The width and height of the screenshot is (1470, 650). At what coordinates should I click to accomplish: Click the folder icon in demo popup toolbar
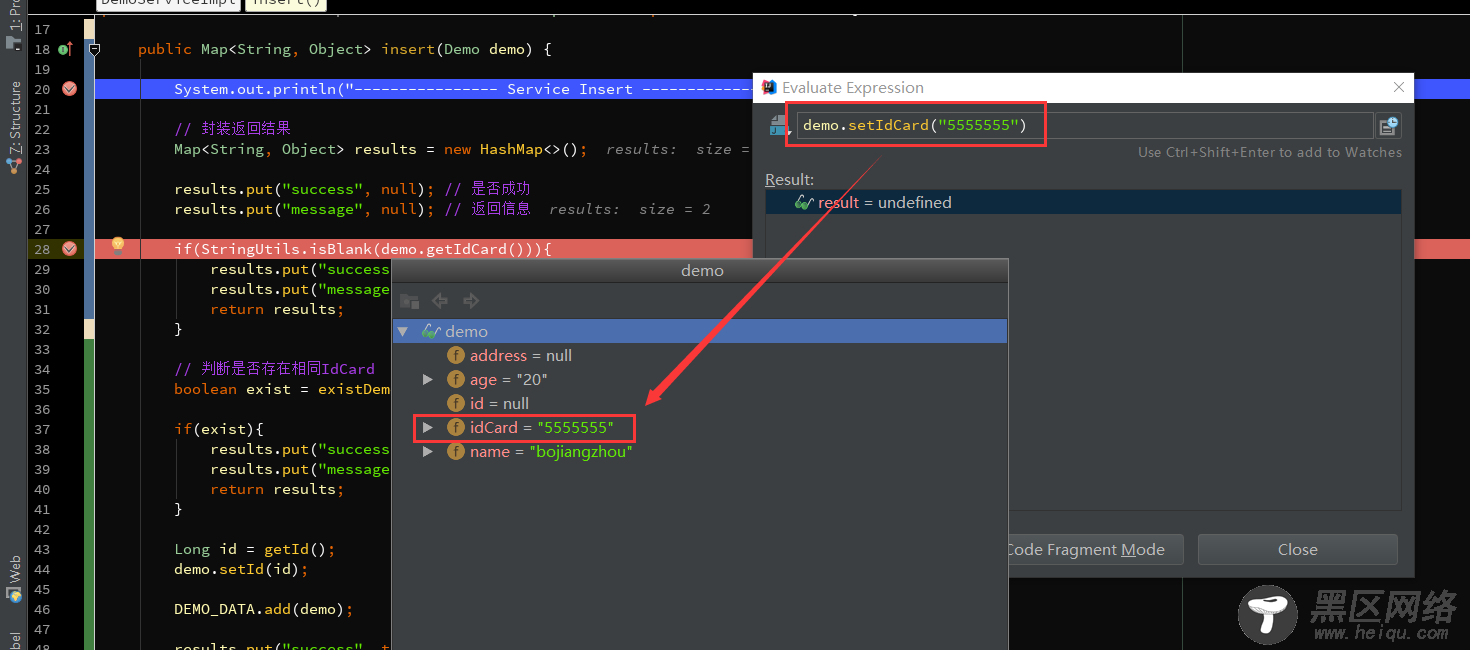(409, 300)
